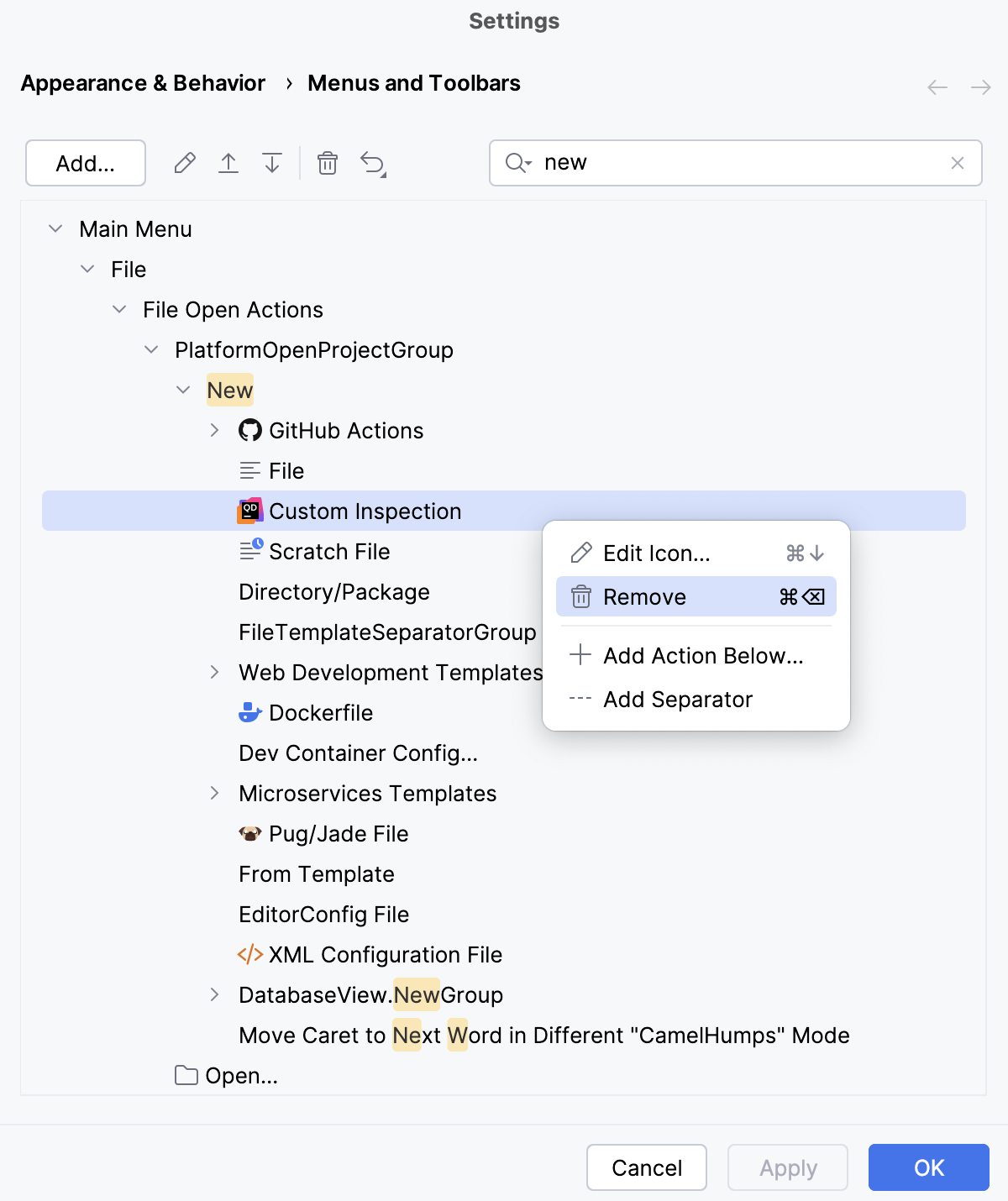
Task: Click the Move Up arrow icon
Action: pyautogui.click(x=228, y=163)
